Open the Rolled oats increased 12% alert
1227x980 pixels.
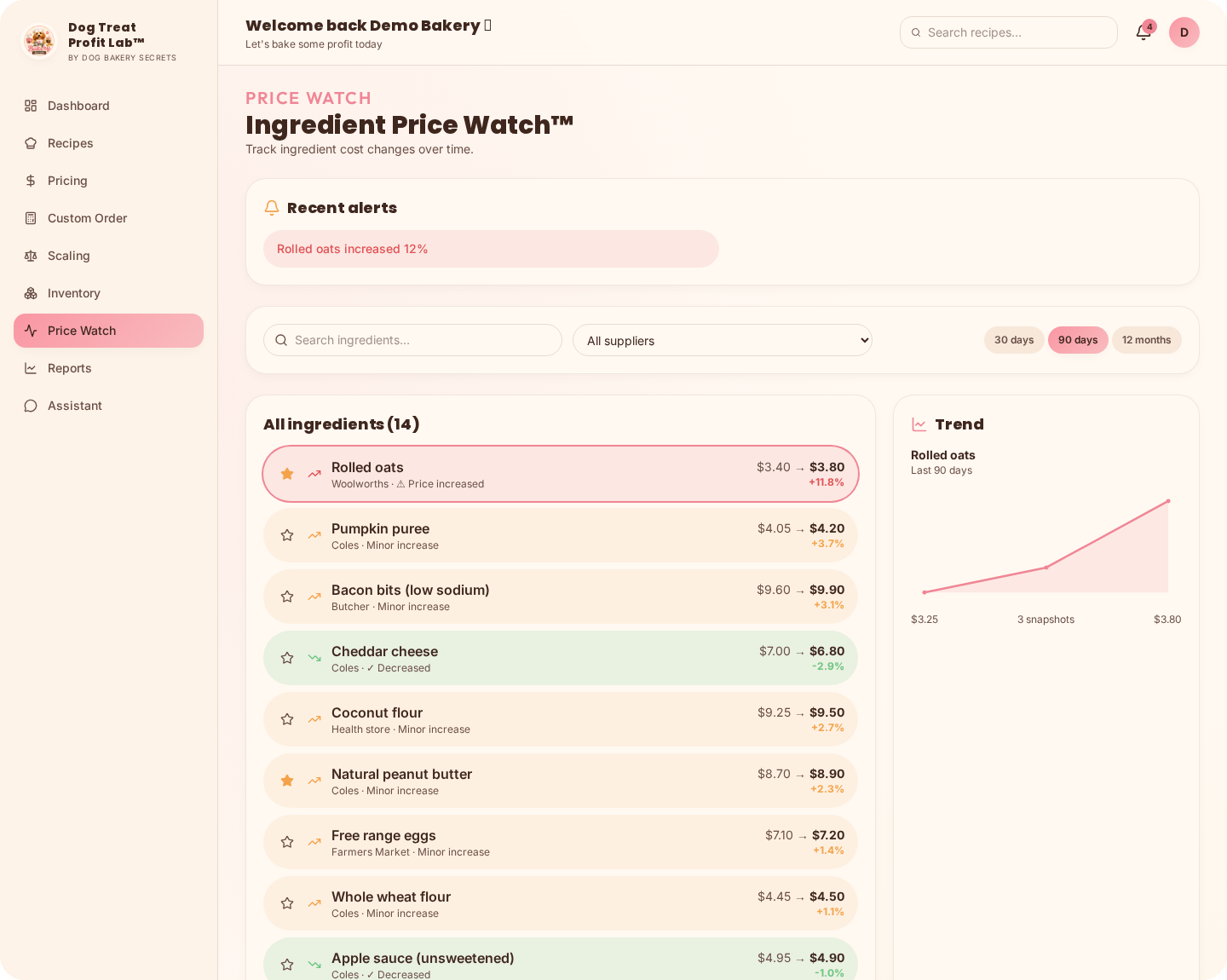pyautogui.click(x=491, y=249)
